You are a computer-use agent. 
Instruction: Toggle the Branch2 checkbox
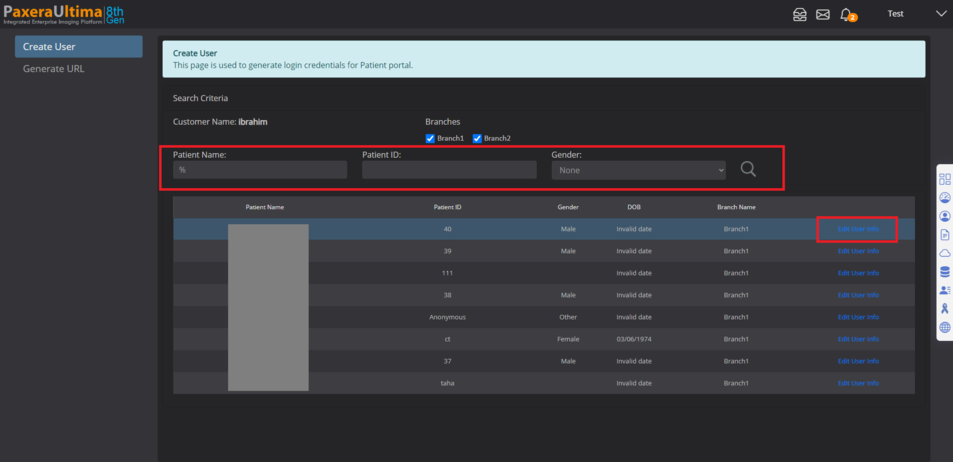(x=477, y=138)
